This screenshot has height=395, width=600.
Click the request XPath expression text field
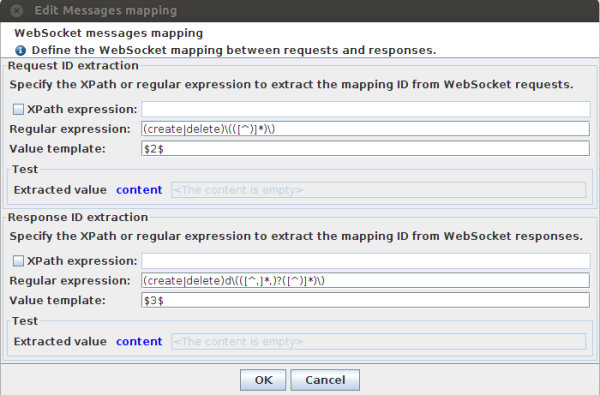[366, 109]
